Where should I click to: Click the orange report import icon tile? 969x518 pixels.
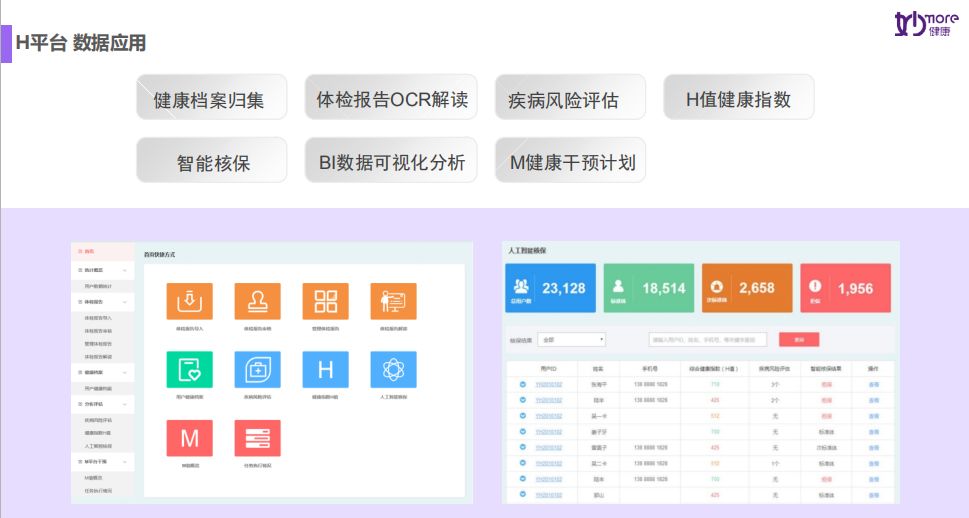[189, 301]
